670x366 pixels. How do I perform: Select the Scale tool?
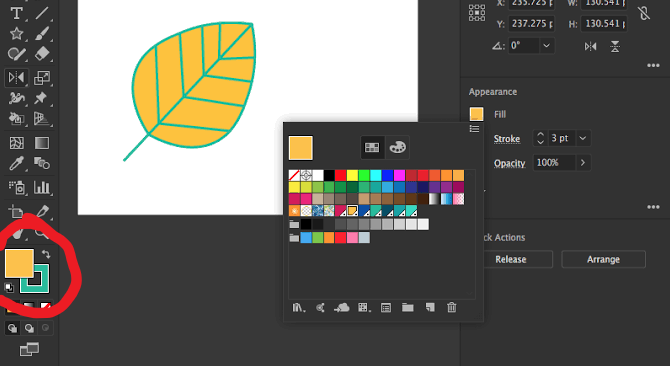[41, 77]
